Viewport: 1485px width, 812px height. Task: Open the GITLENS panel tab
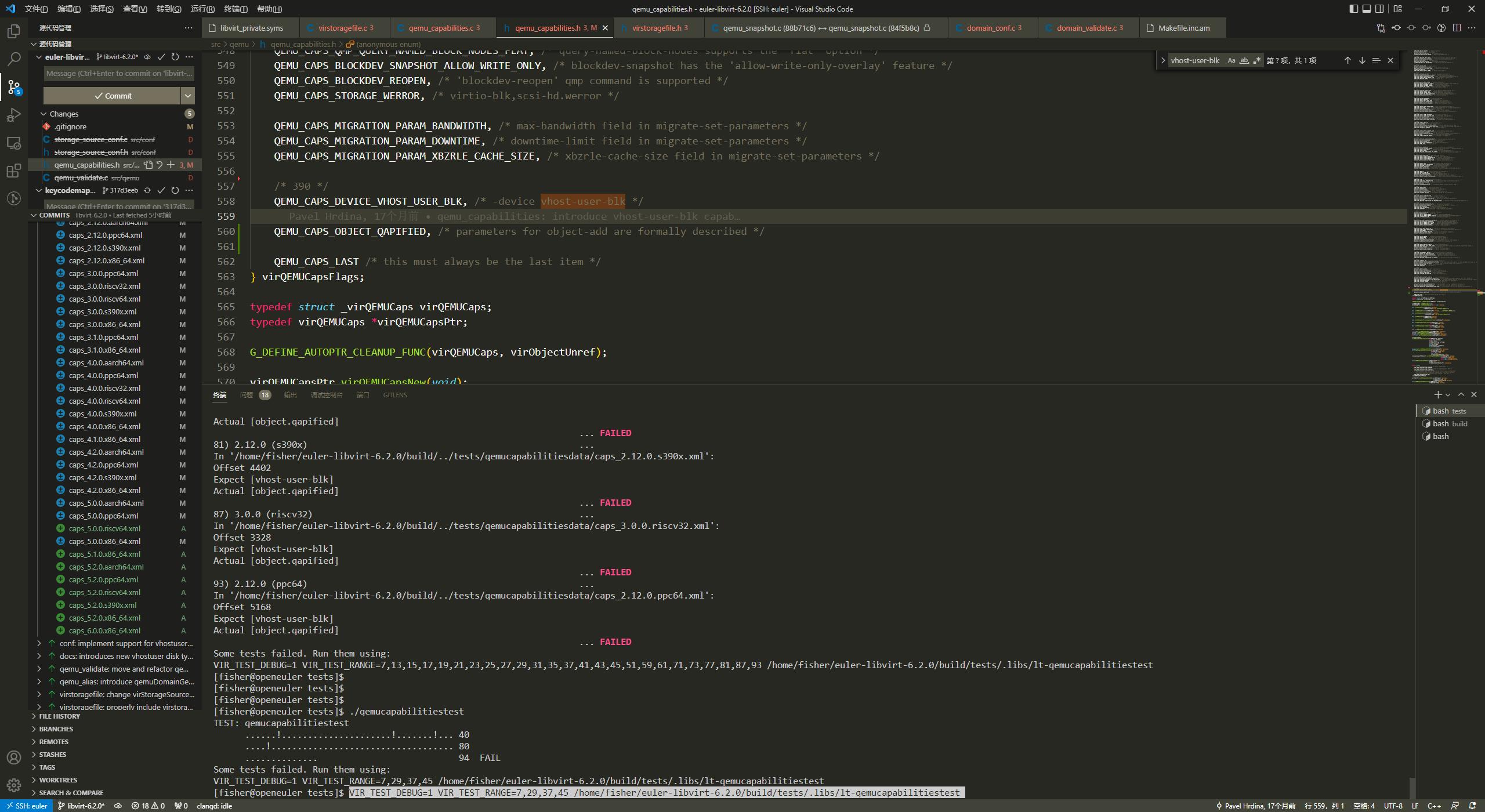coord(395,395)
